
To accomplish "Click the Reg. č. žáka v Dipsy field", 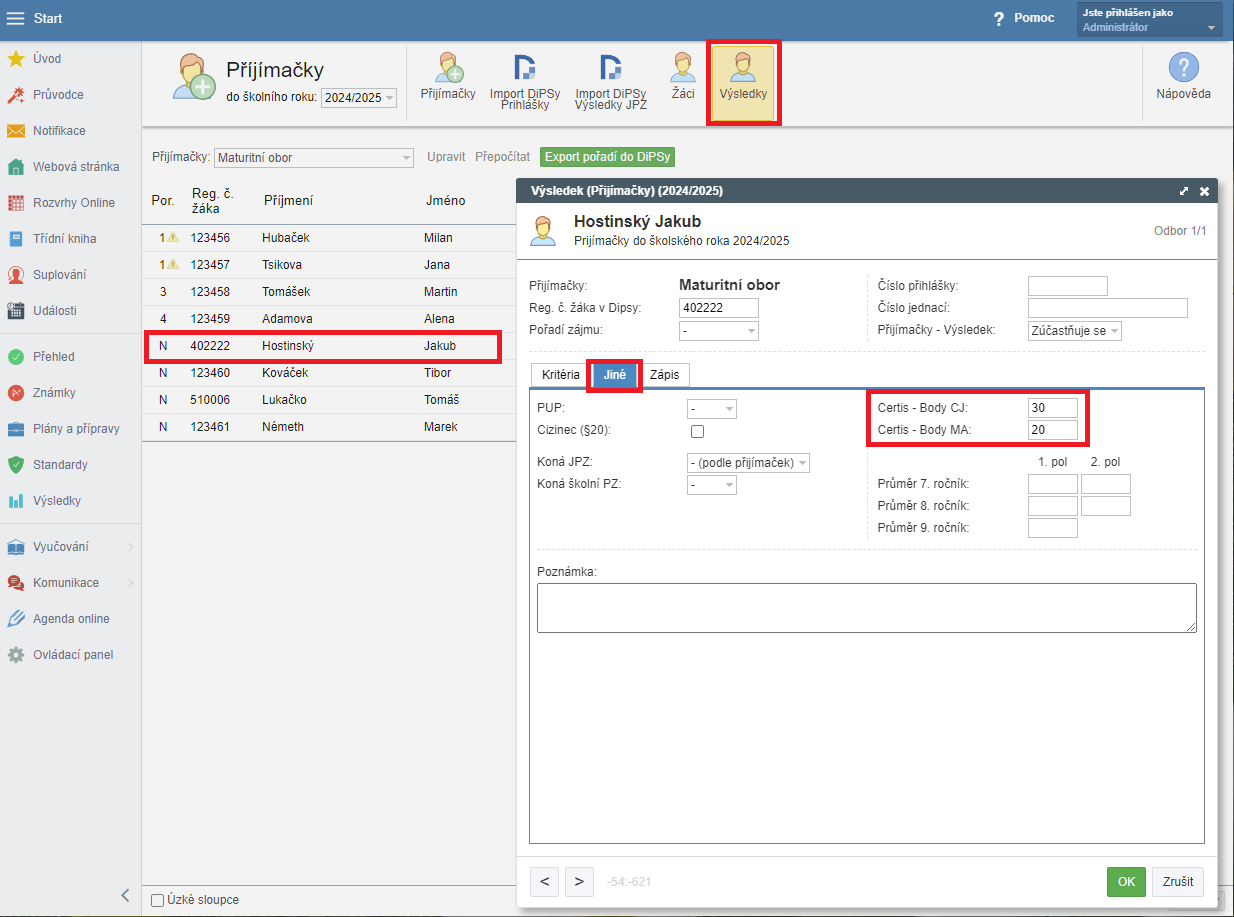I will tap(719, 308).
